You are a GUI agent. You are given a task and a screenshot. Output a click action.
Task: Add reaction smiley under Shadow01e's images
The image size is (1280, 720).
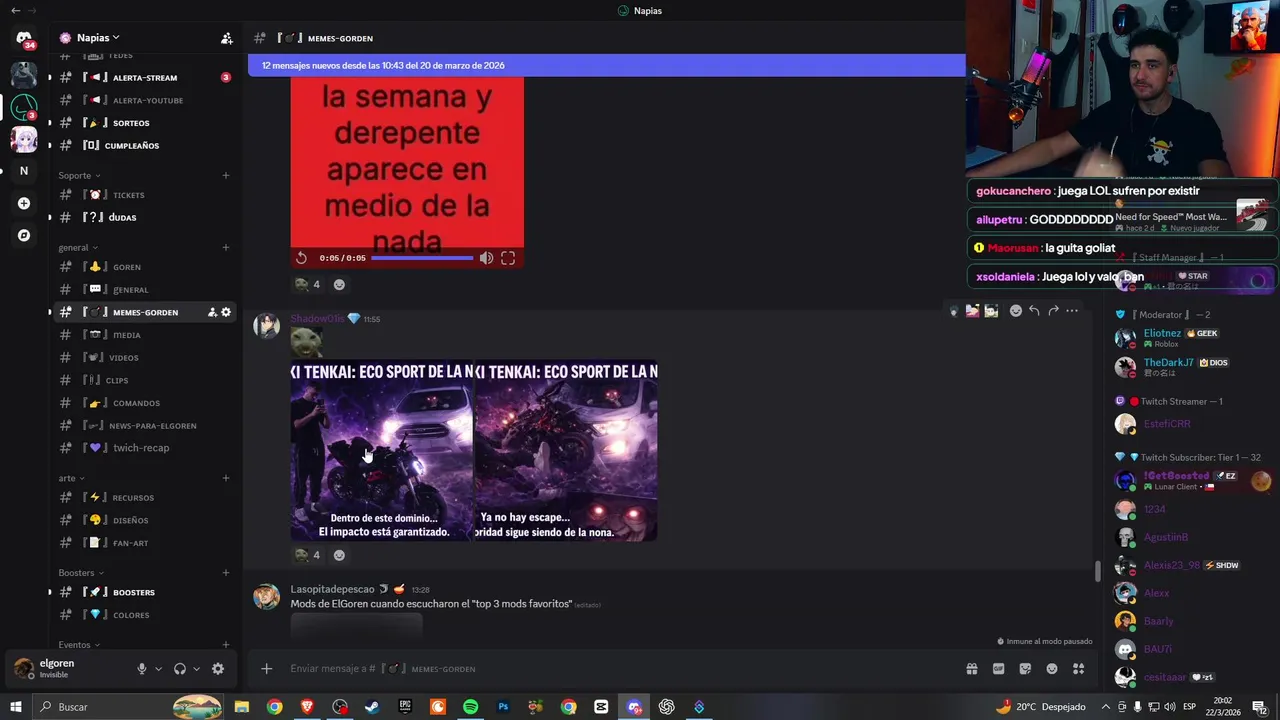339,555
